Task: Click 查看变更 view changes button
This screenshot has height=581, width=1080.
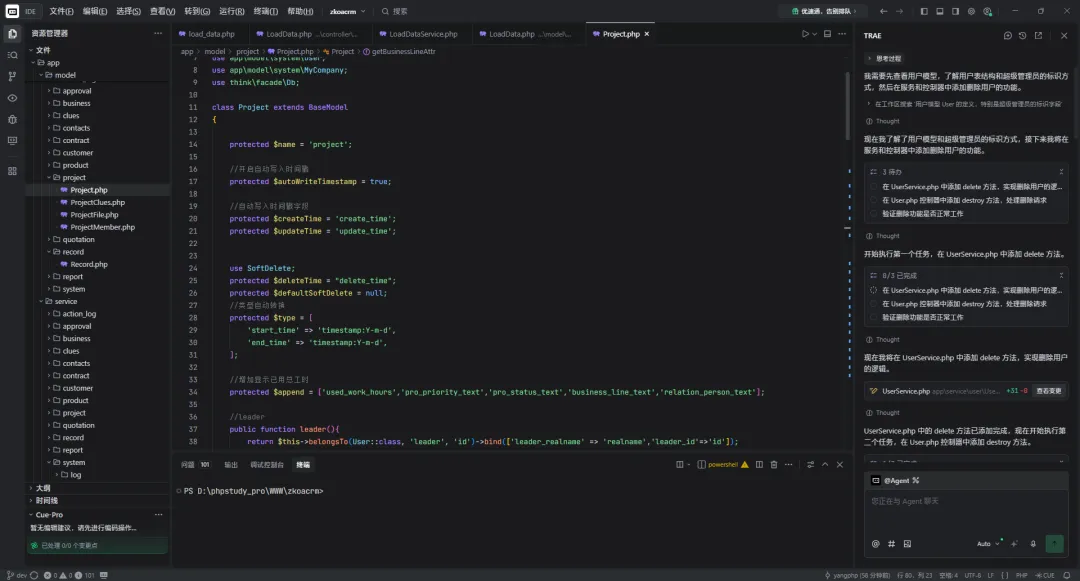Action: point(1049,391)
